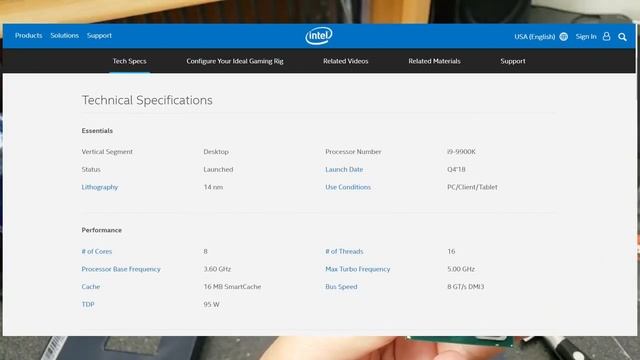
Task: Click the threads value 16
Action: (451, 251)
